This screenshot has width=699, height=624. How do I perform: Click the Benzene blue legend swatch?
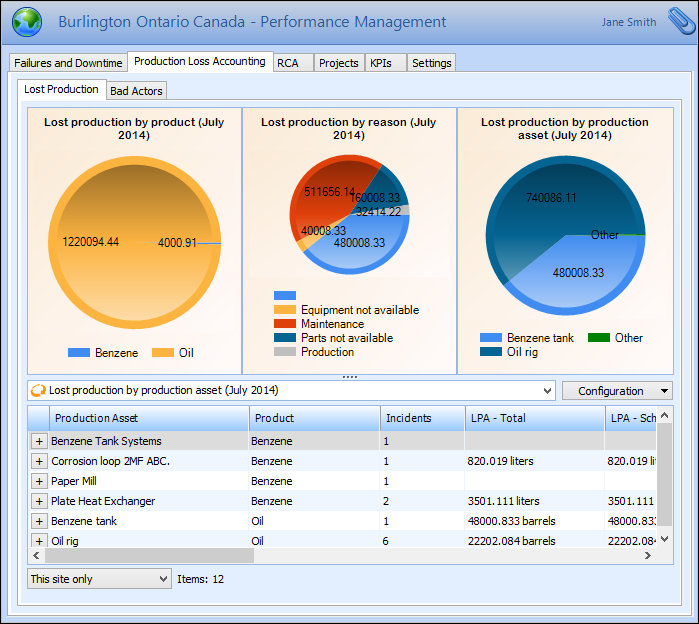tap(79, 353)
